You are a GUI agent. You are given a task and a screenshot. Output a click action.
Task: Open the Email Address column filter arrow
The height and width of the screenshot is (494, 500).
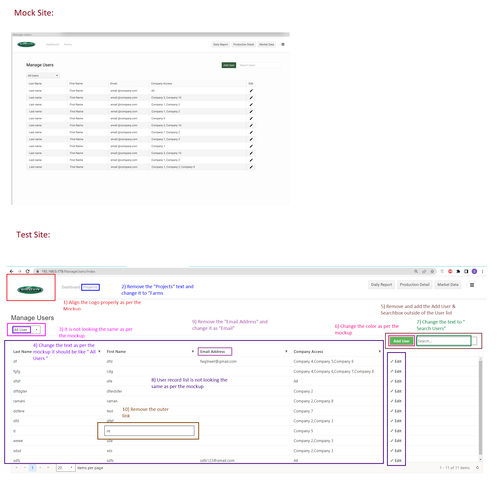[x=286, y=352]
